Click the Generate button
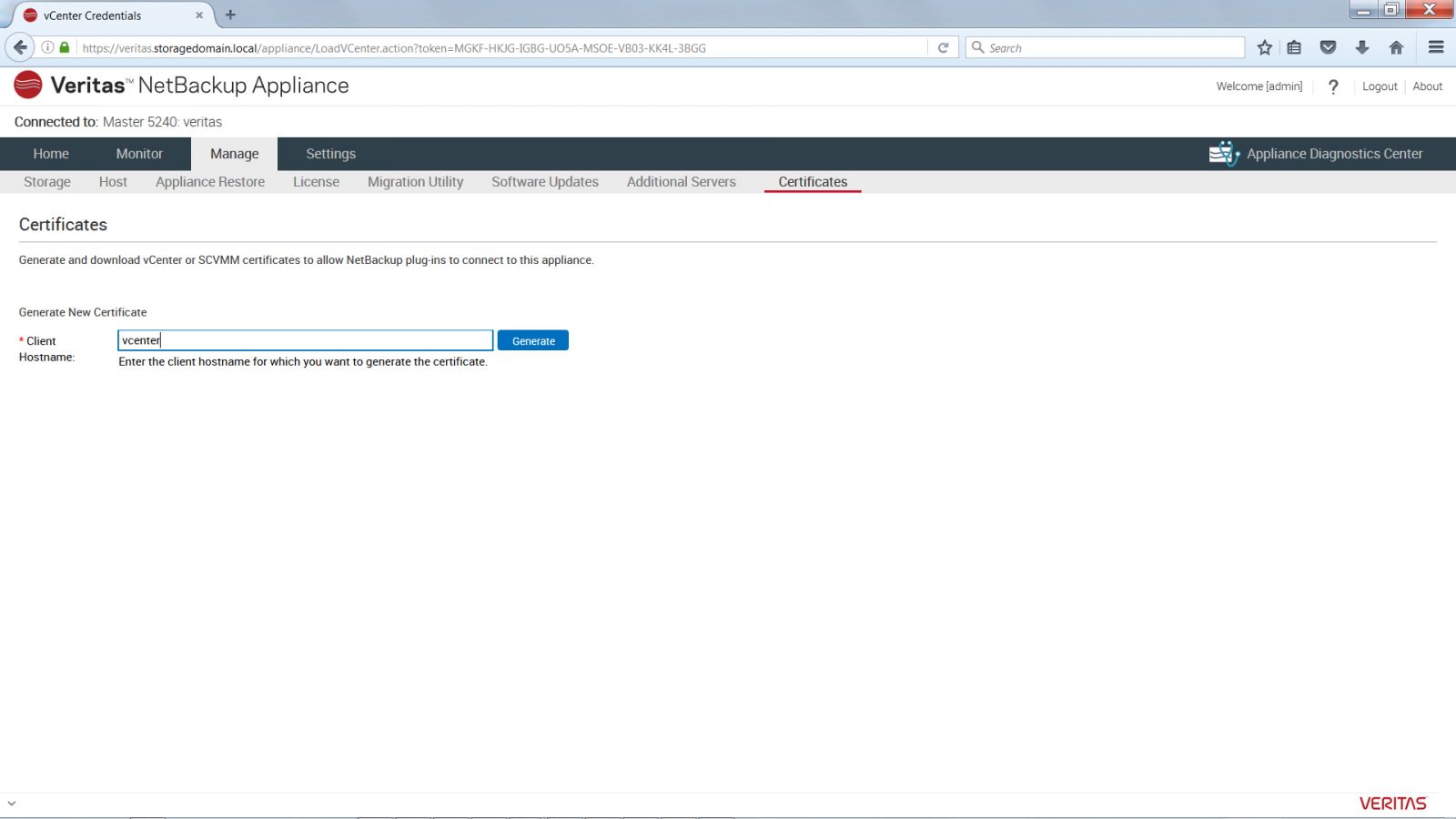The image size is (1456, 819). tap(533, 340)
